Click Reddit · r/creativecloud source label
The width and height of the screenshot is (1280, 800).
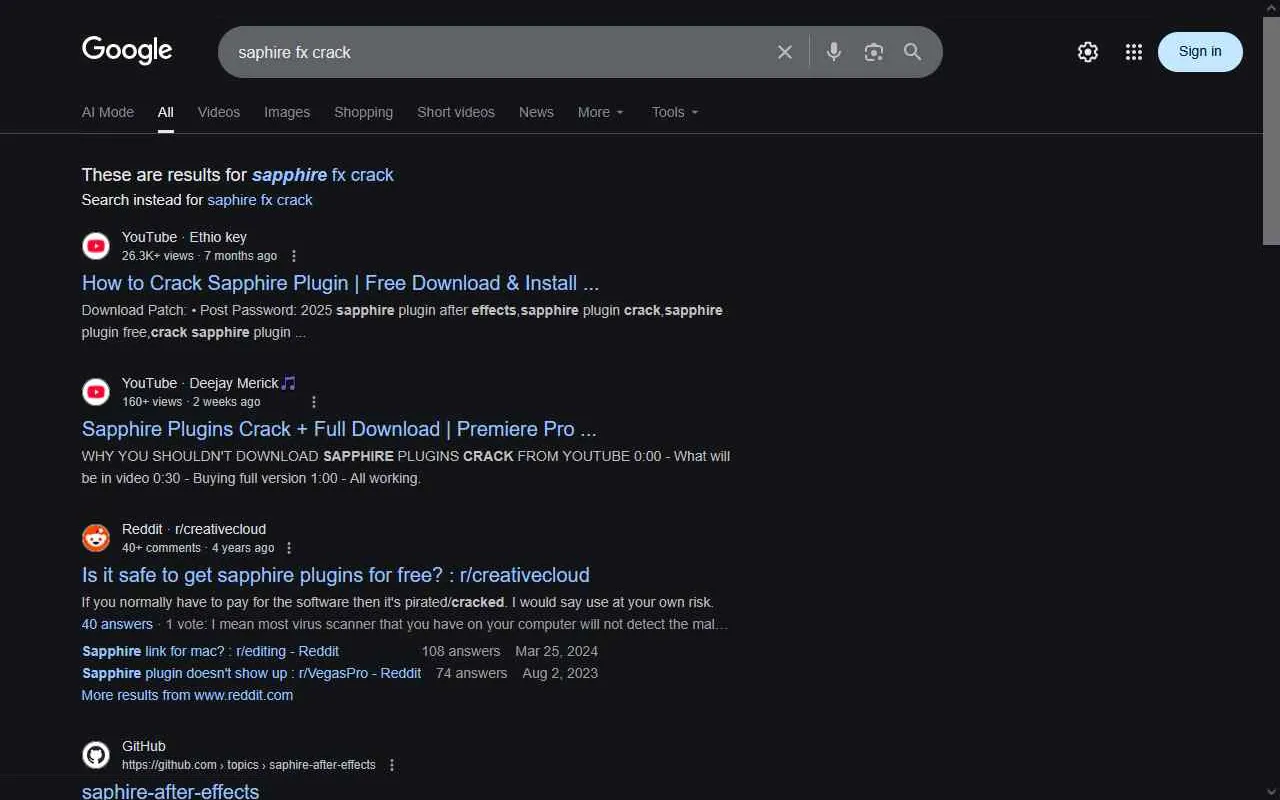pos(194,529)
